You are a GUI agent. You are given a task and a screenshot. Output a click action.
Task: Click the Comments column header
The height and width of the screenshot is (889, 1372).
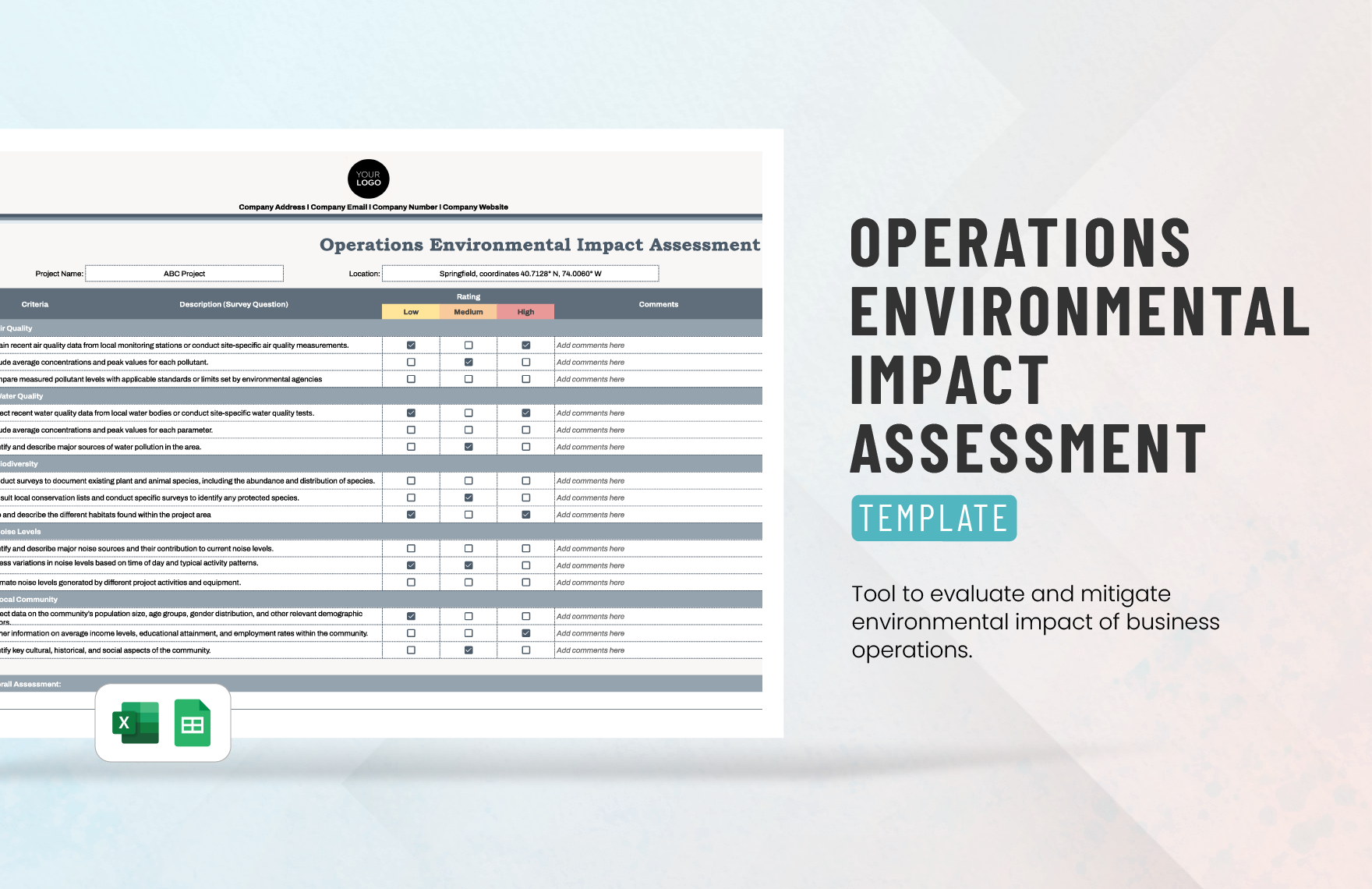tap(659, 304)
